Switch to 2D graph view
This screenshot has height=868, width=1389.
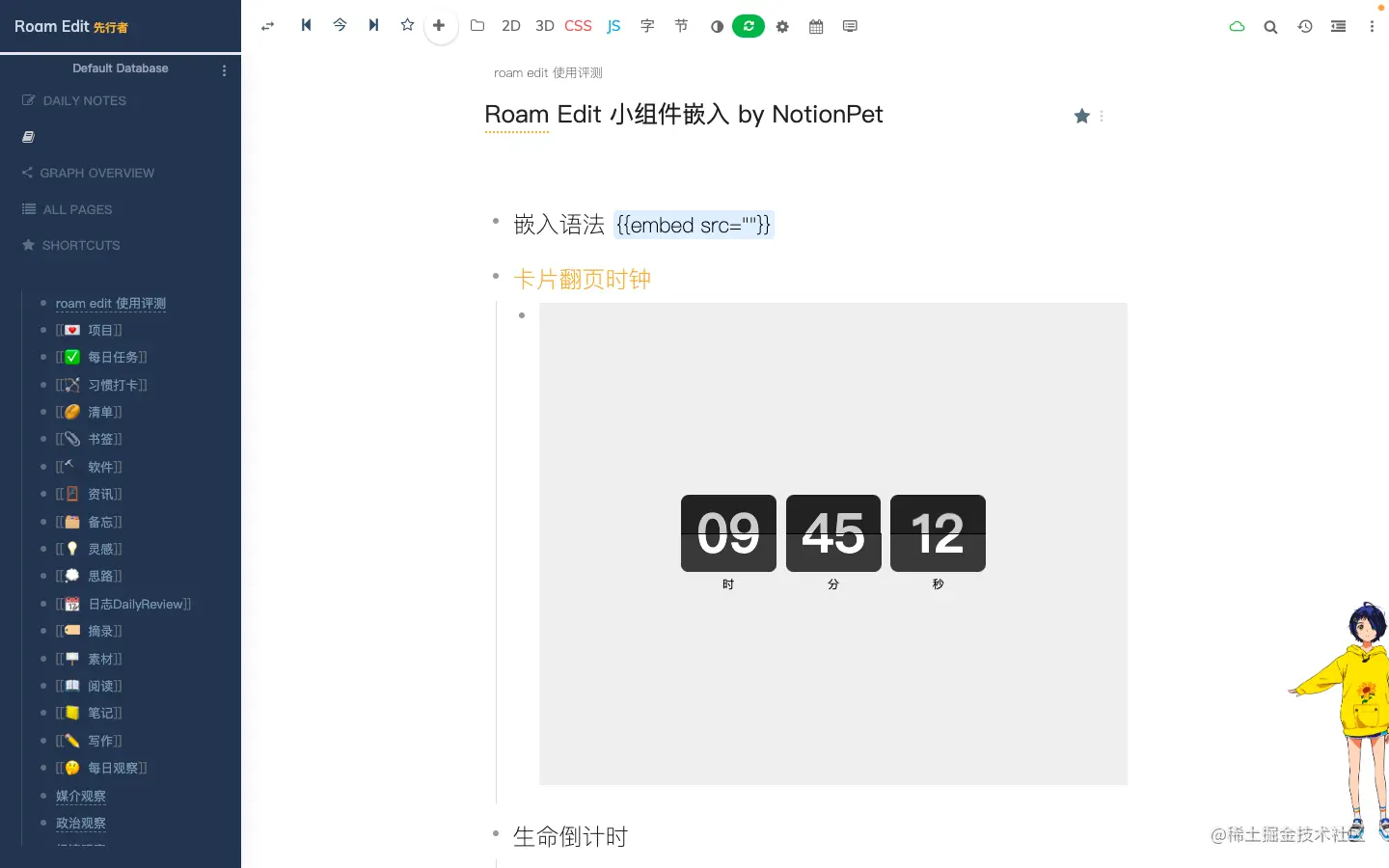coord(511,26)
